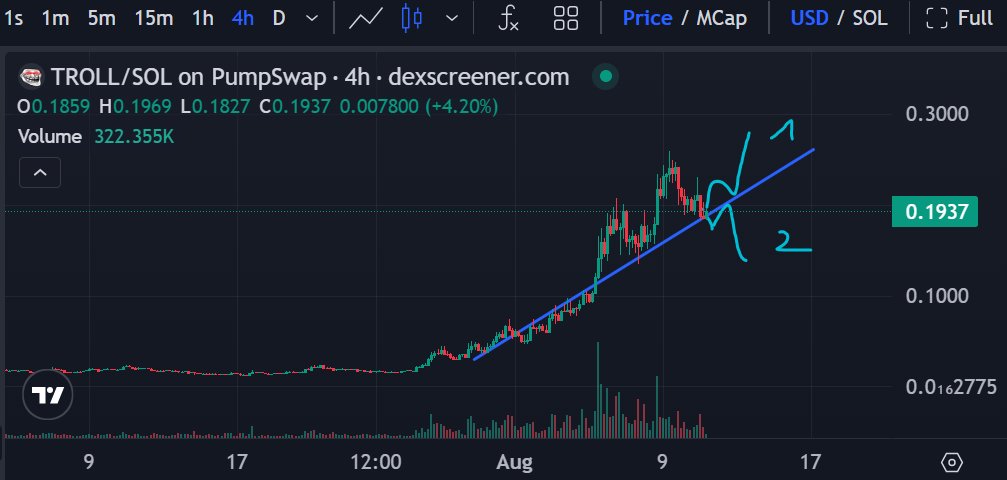Set interval to 15m
This screenshot has height=480, width=1007.
pyautogui.click(x=153, y=18)
